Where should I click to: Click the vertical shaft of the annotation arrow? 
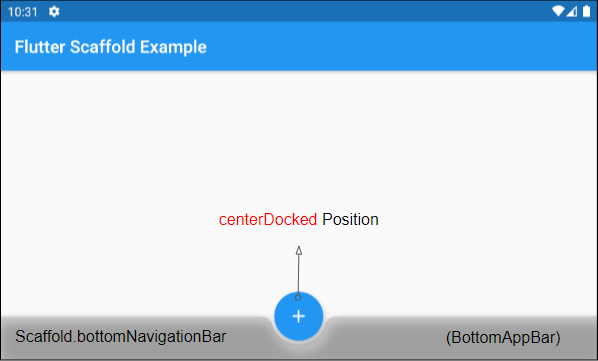[299, 274]
